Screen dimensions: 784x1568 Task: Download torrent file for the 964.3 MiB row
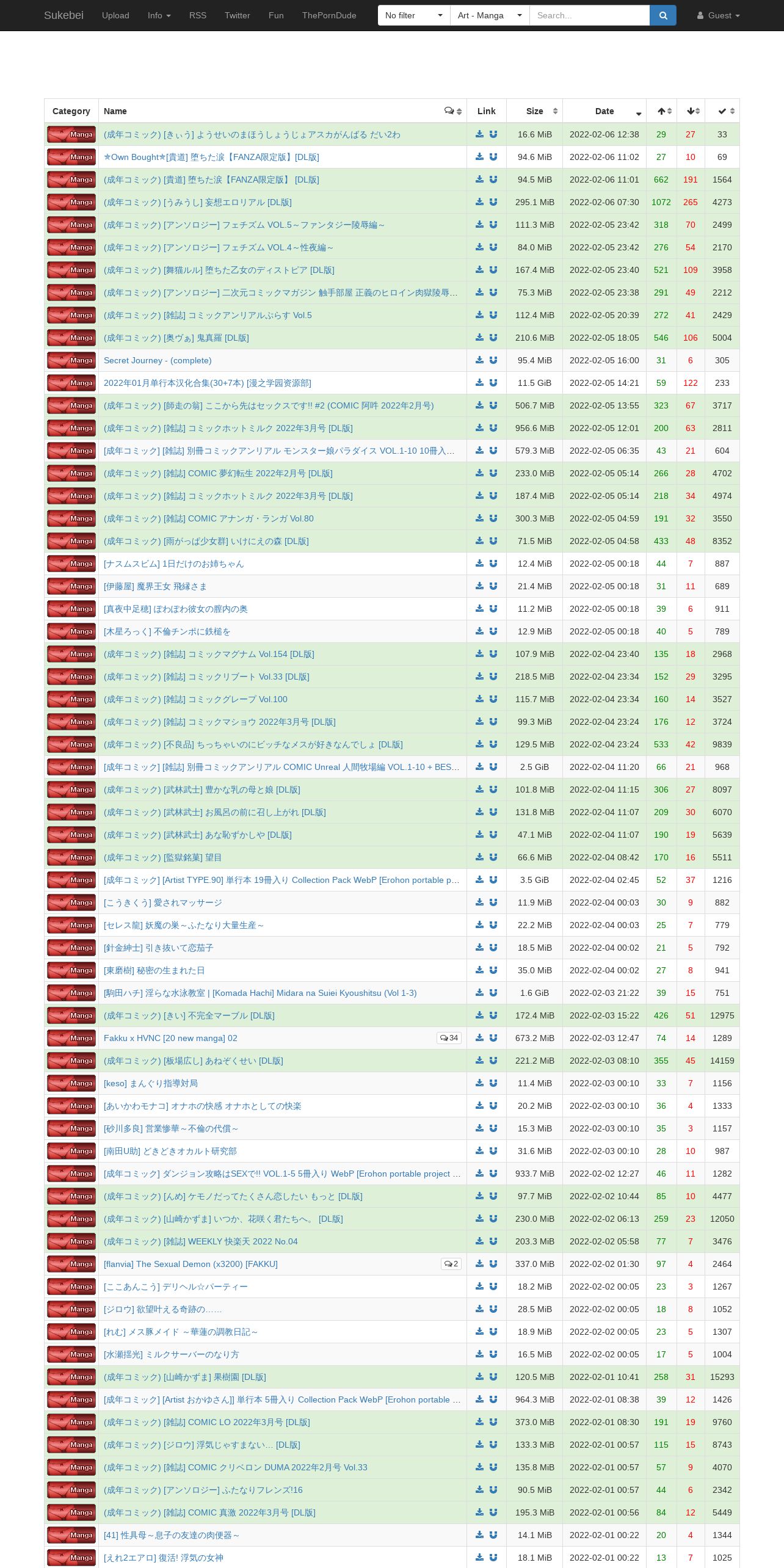(x=479, y=1399)
